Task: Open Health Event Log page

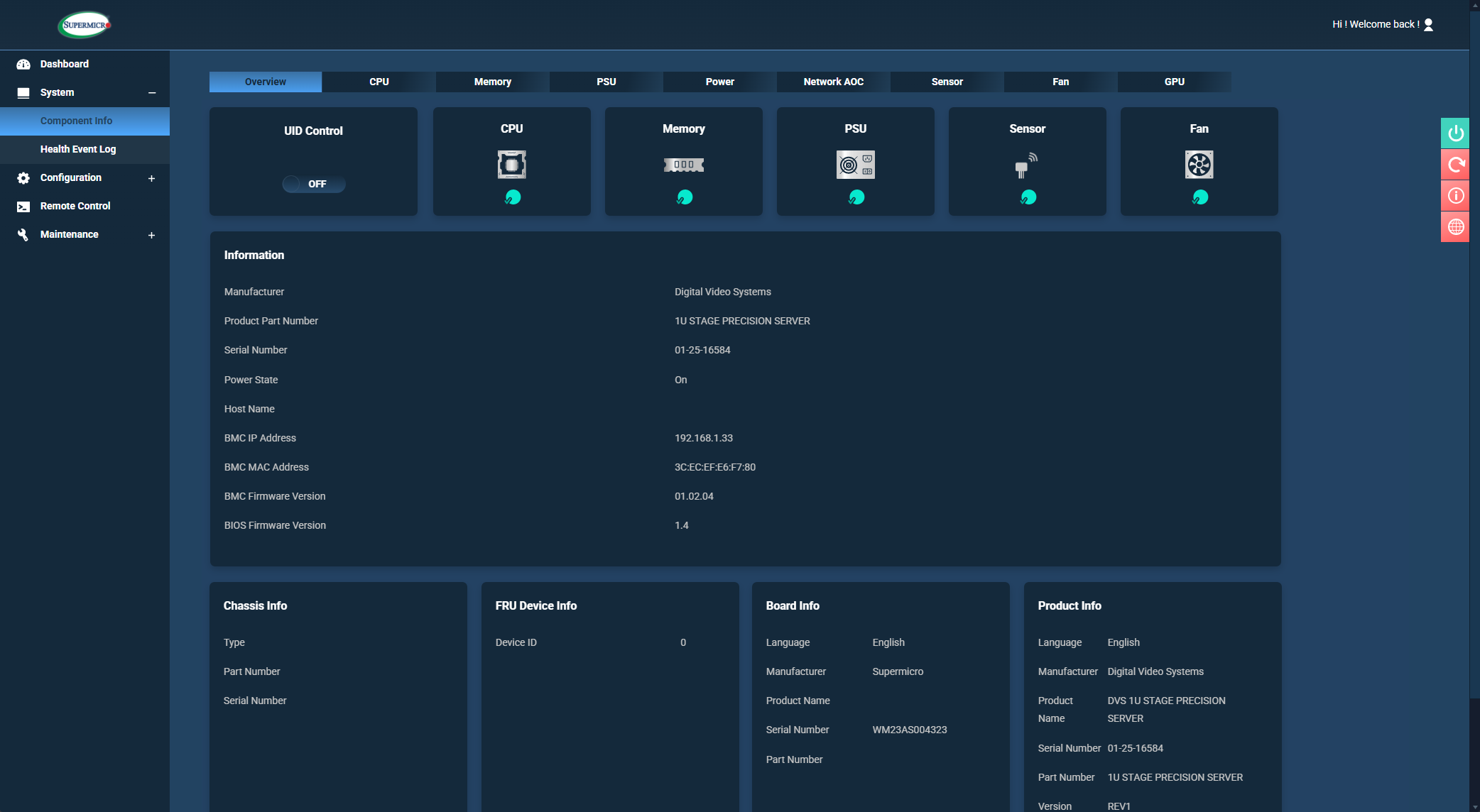Action: (78, 149)
